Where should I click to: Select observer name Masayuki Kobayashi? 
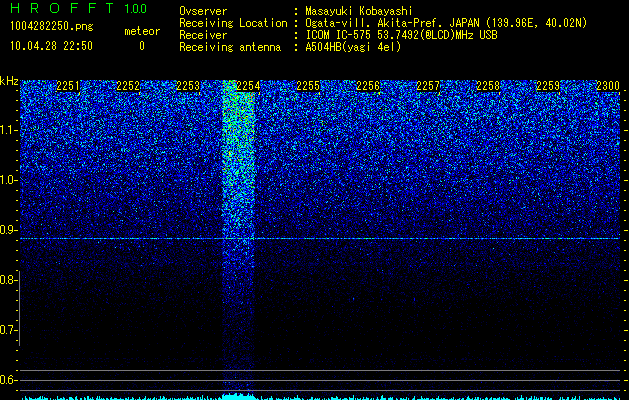coord(359,11)
